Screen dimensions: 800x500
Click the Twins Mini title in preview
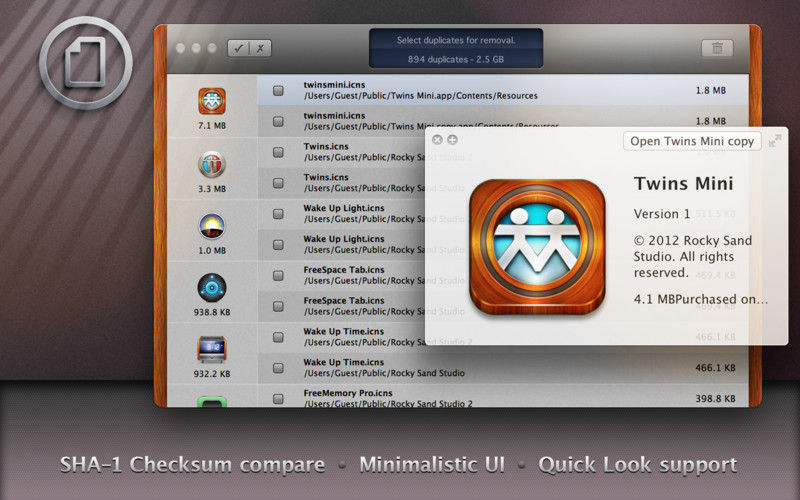tap(683, 184)
